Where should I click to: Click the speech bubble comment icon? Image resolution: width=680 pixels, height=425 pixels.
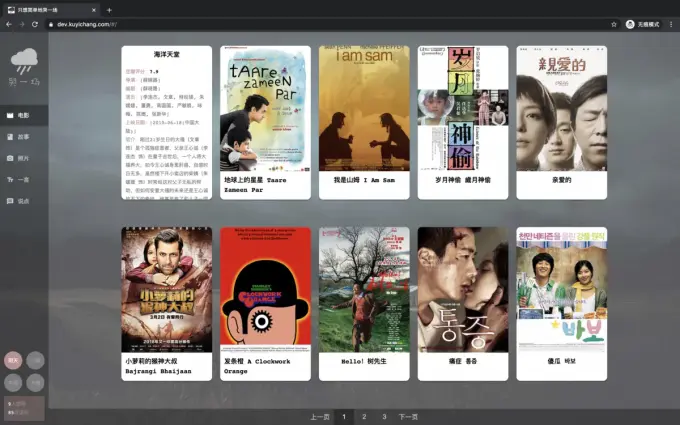(x=10, y=201)
